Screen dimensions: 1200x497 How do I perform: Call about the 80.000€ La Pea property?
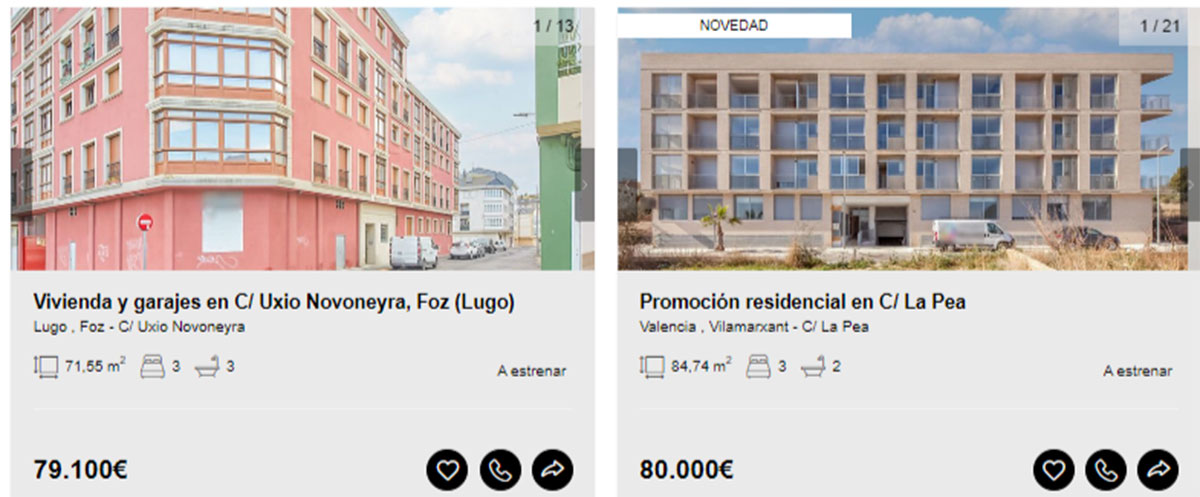(x=1106, y=469)
